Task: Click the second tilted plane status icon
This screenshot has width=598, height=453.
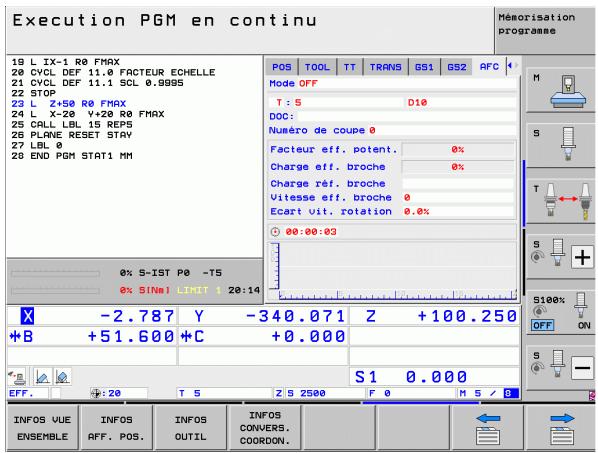Action: point(62,377)
